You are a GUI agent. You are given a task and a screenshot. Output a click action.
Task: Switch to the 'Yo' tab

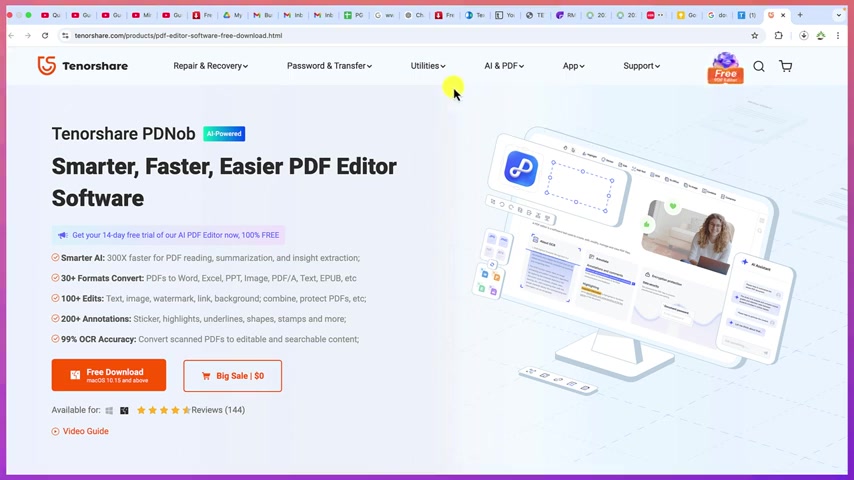point(505,15)
